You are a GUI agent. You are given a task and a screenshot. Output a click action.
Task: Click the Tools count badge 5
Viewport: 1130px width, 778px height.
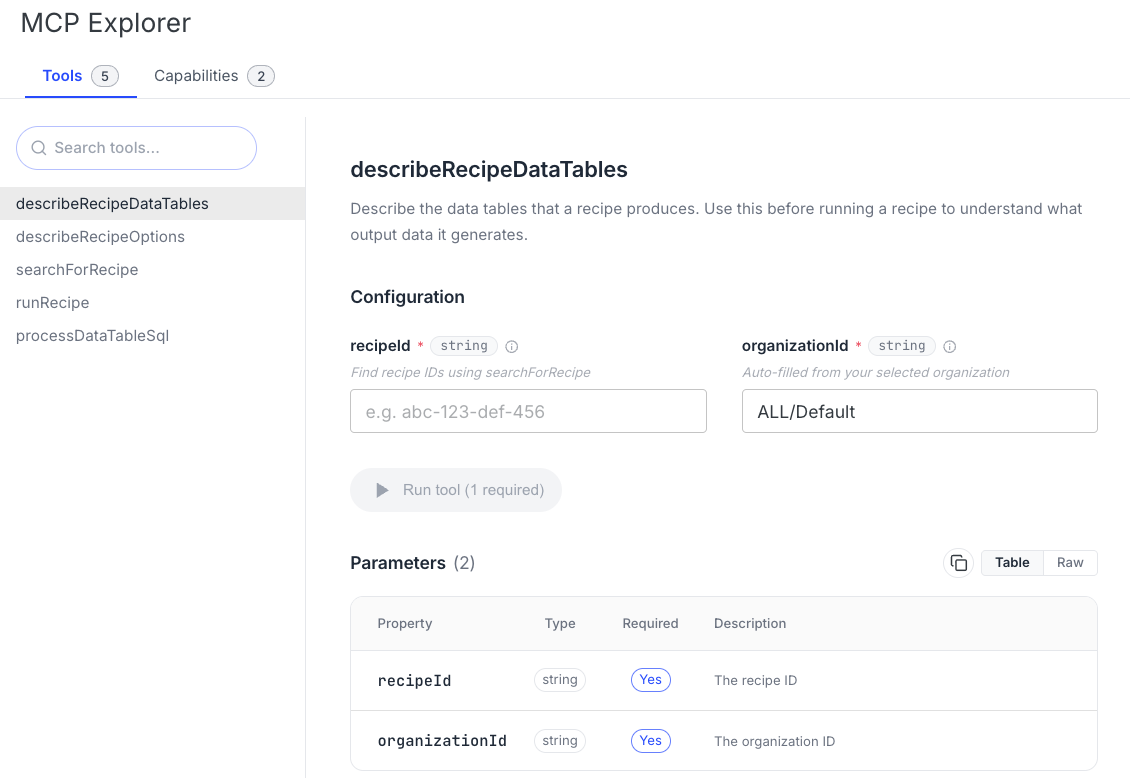pos(104,76)
